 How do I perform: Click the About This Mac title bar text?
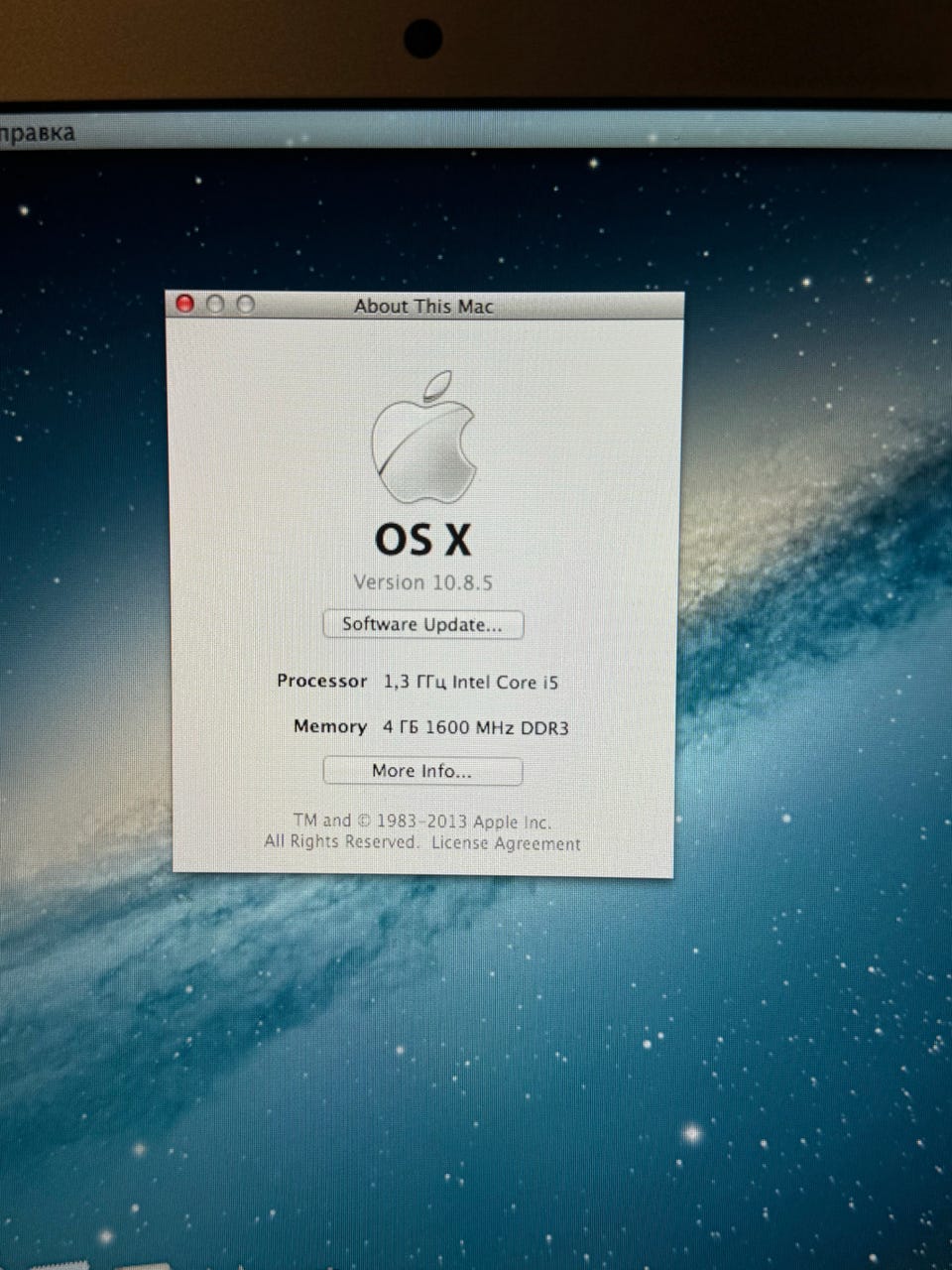tap(423, 306)
